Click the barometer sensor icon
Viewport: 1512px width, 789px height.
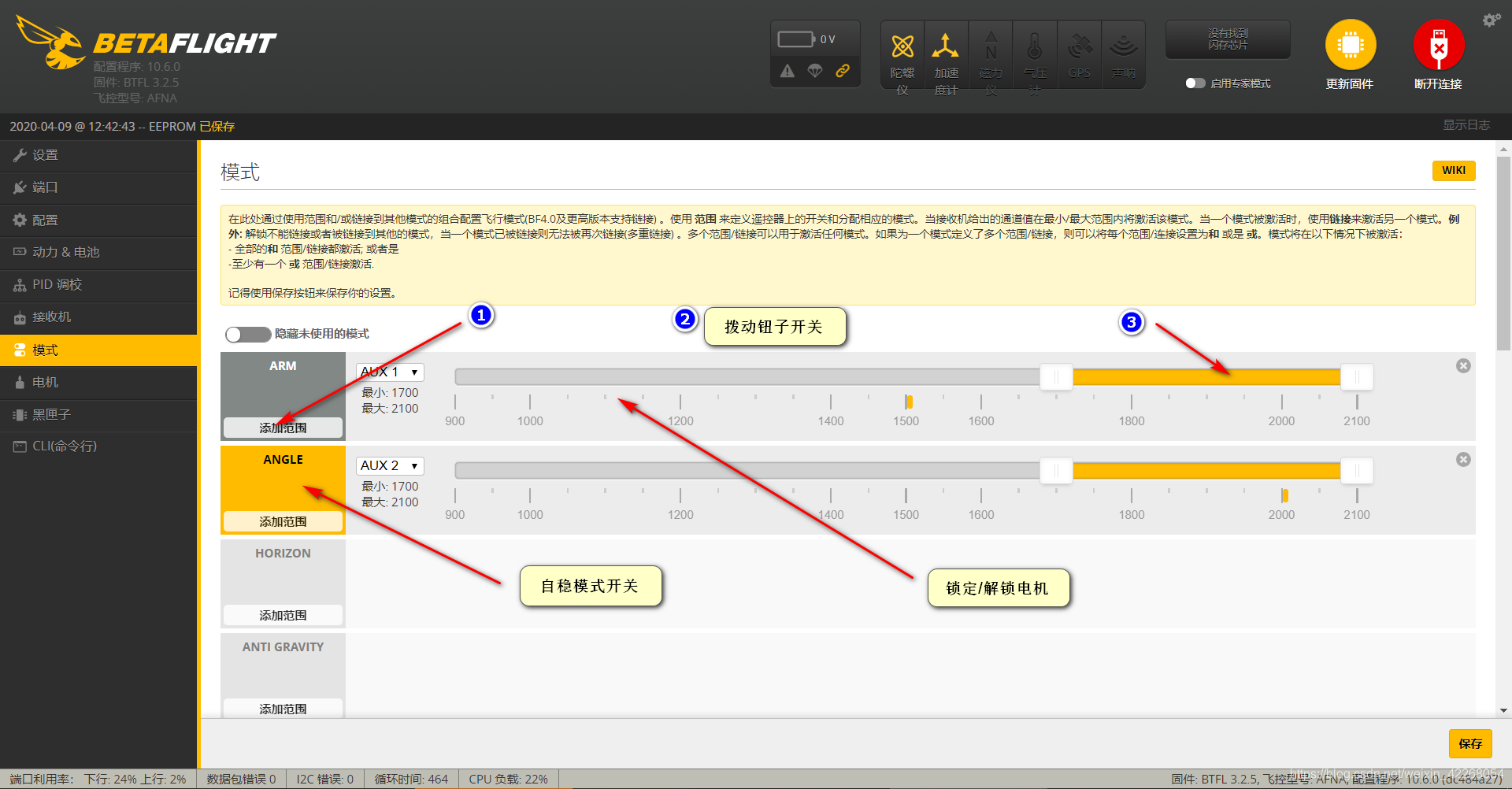tap(1035, 47)
